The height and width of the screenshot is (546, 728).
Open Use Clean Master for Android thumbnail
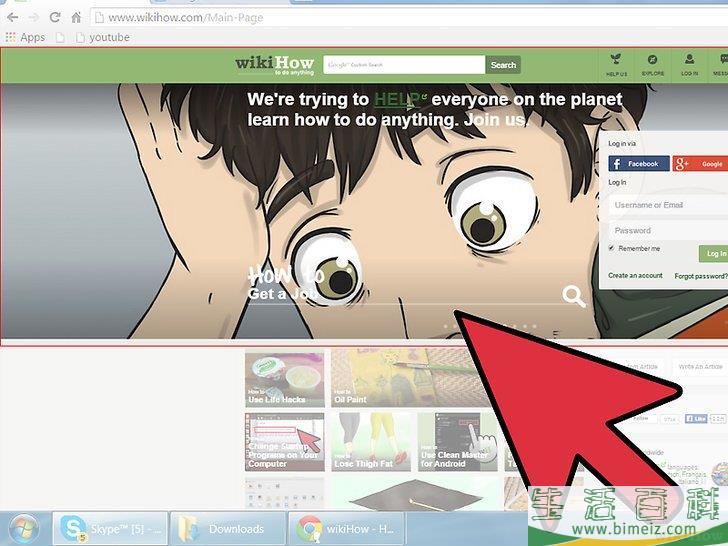457,442
